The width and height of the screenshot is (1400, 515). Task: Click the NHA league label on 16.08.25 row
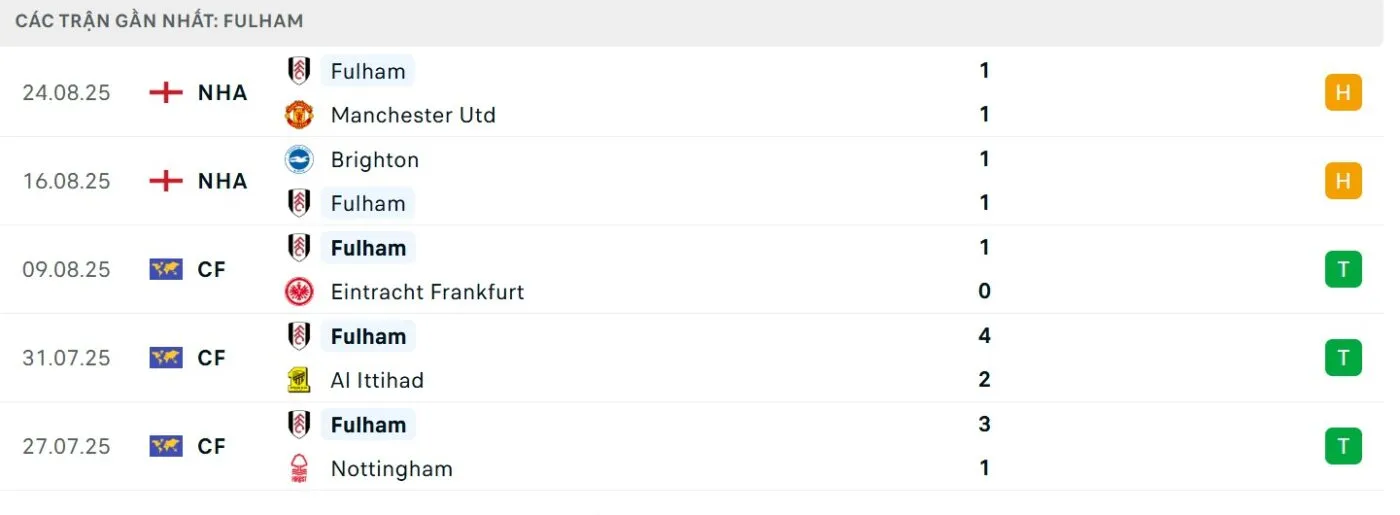click(222, 181)
